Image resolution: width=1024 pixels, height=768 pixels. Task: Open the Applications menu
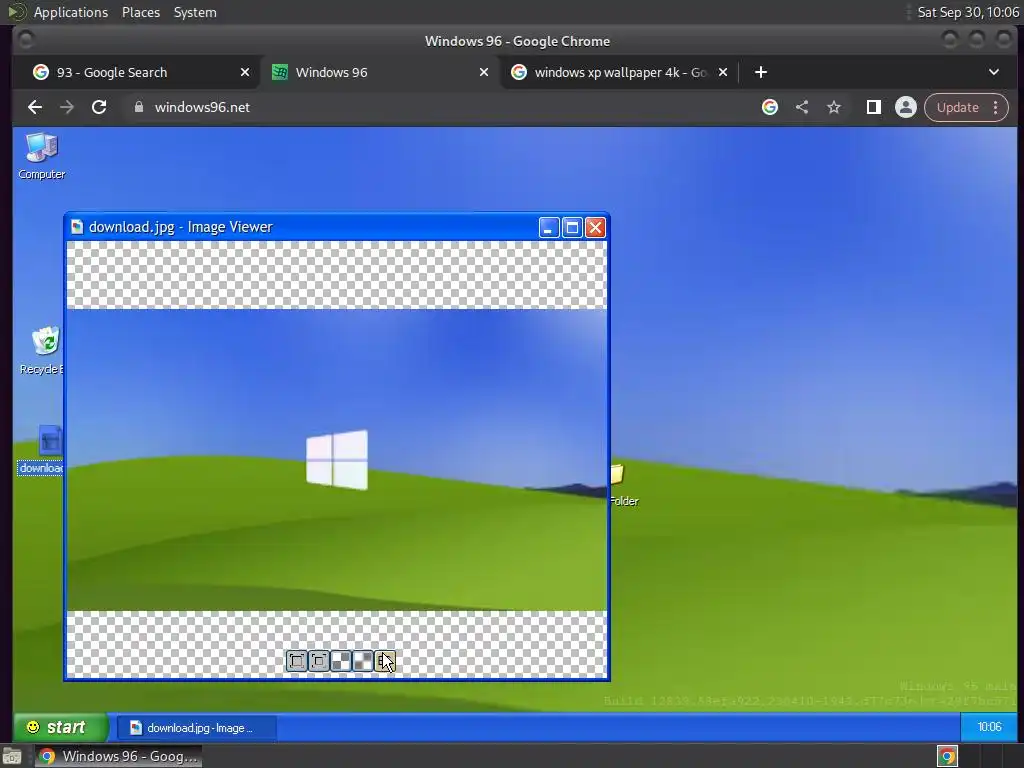tap(71, 12)
